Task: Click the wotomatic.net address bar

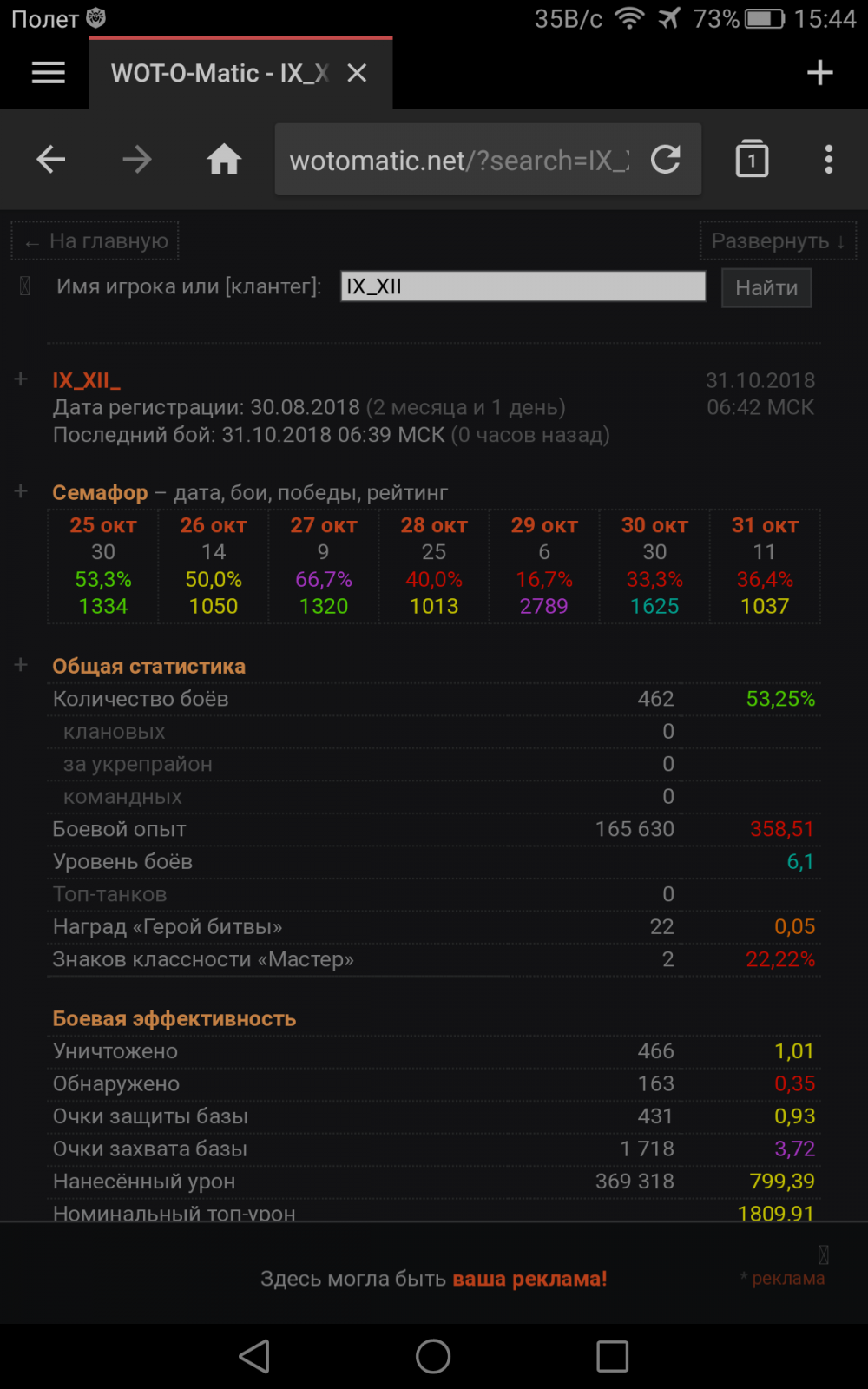Action: click(x=460, y=161)
